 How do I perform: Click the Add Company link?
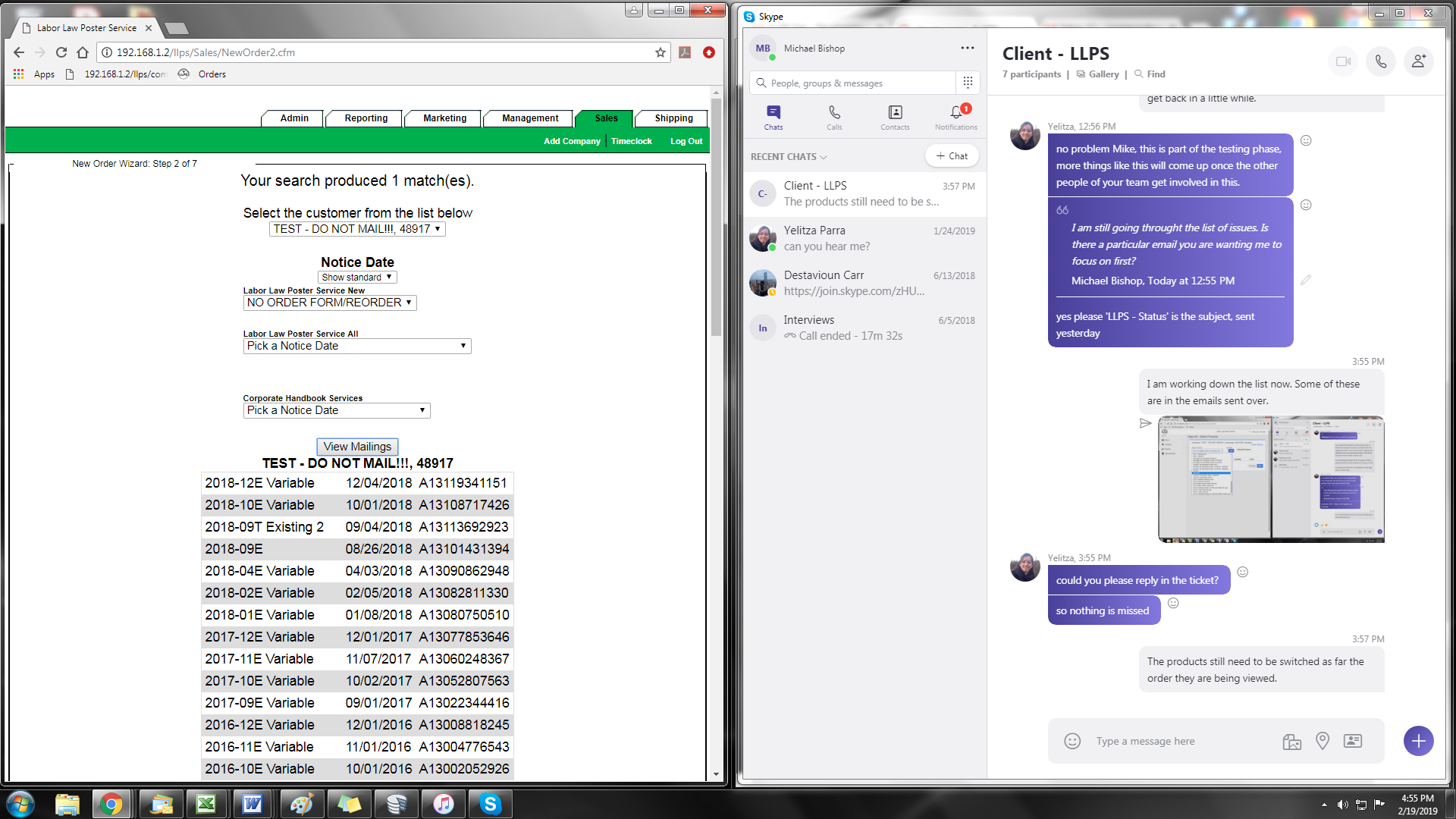click(572, 141)
